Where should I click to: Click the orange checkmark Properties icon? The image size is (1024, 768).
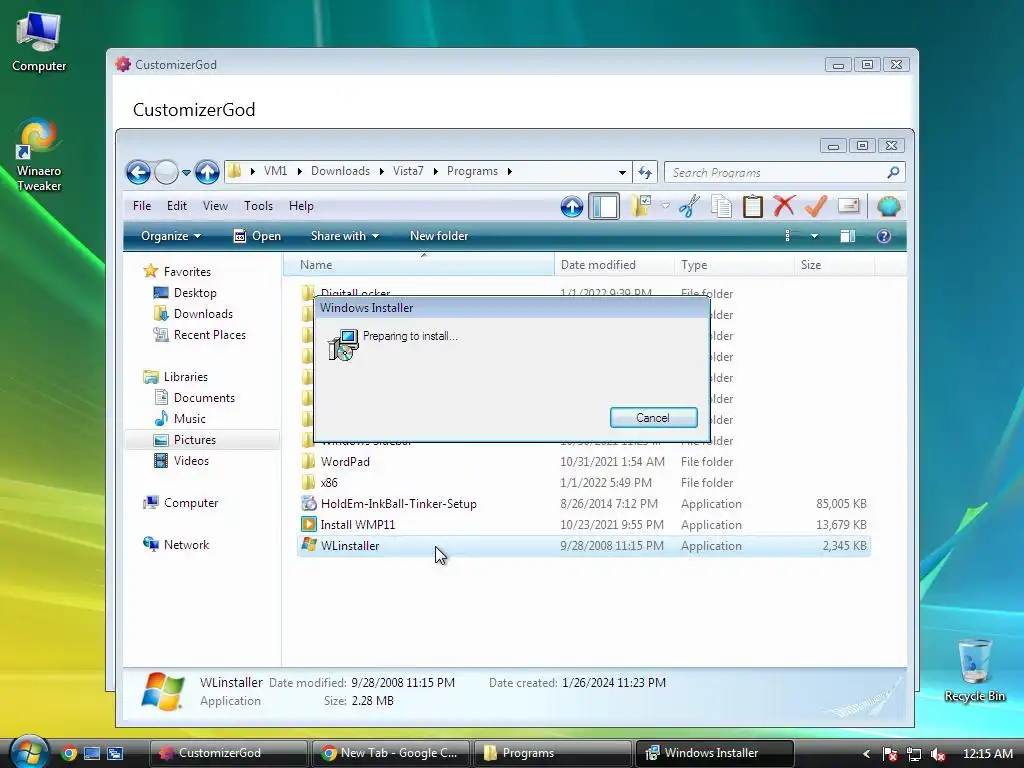816,206
